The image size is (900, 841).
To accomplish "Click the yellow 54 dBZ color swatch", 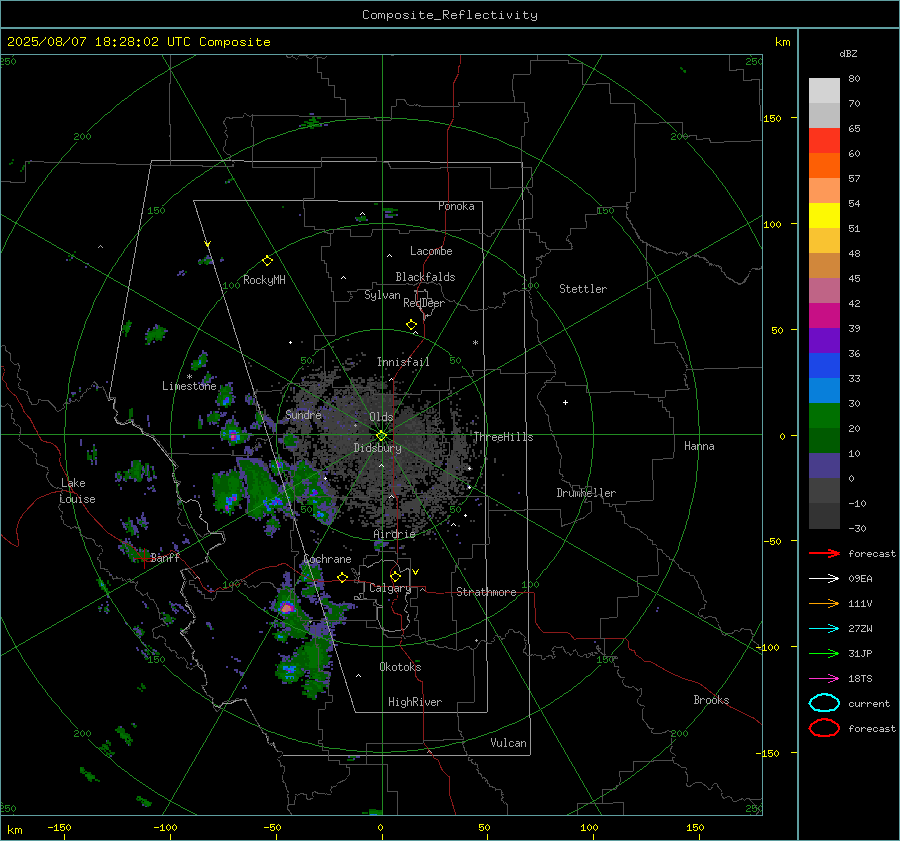I will (824, 215).
